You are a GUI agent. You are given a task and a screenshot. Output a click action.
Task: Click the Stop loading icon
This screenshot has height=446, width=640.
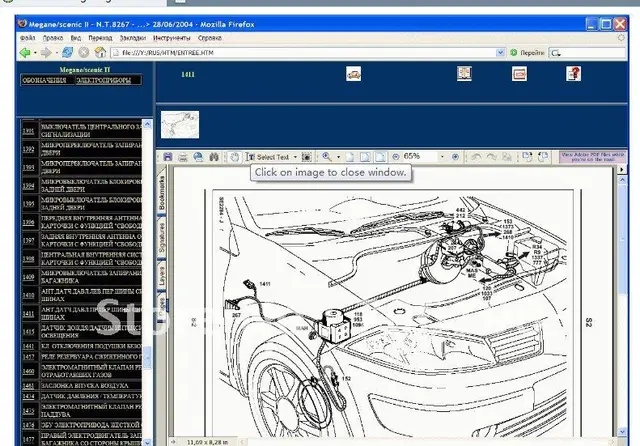point(84,52)
